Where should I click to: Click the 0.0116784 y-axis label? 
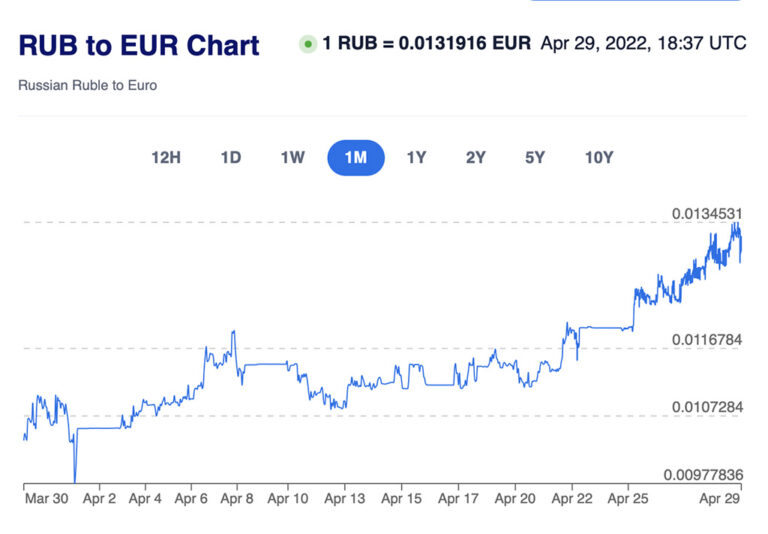(706, 341)
